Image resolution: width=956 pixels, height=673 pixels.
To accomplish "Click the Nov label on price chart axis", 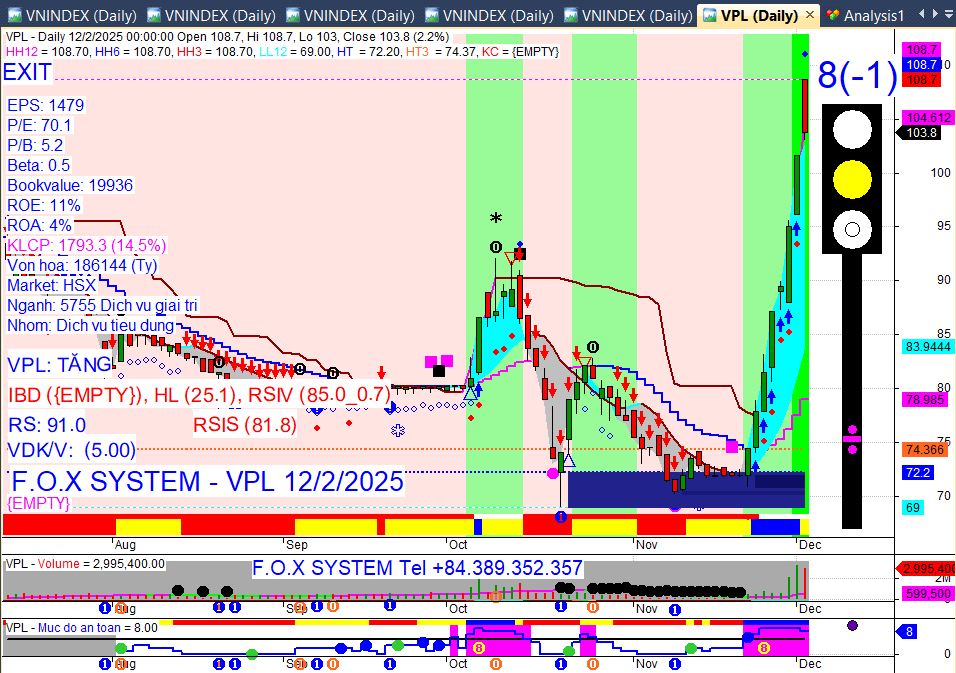I will pyautogui.click(x=646, y=544).
